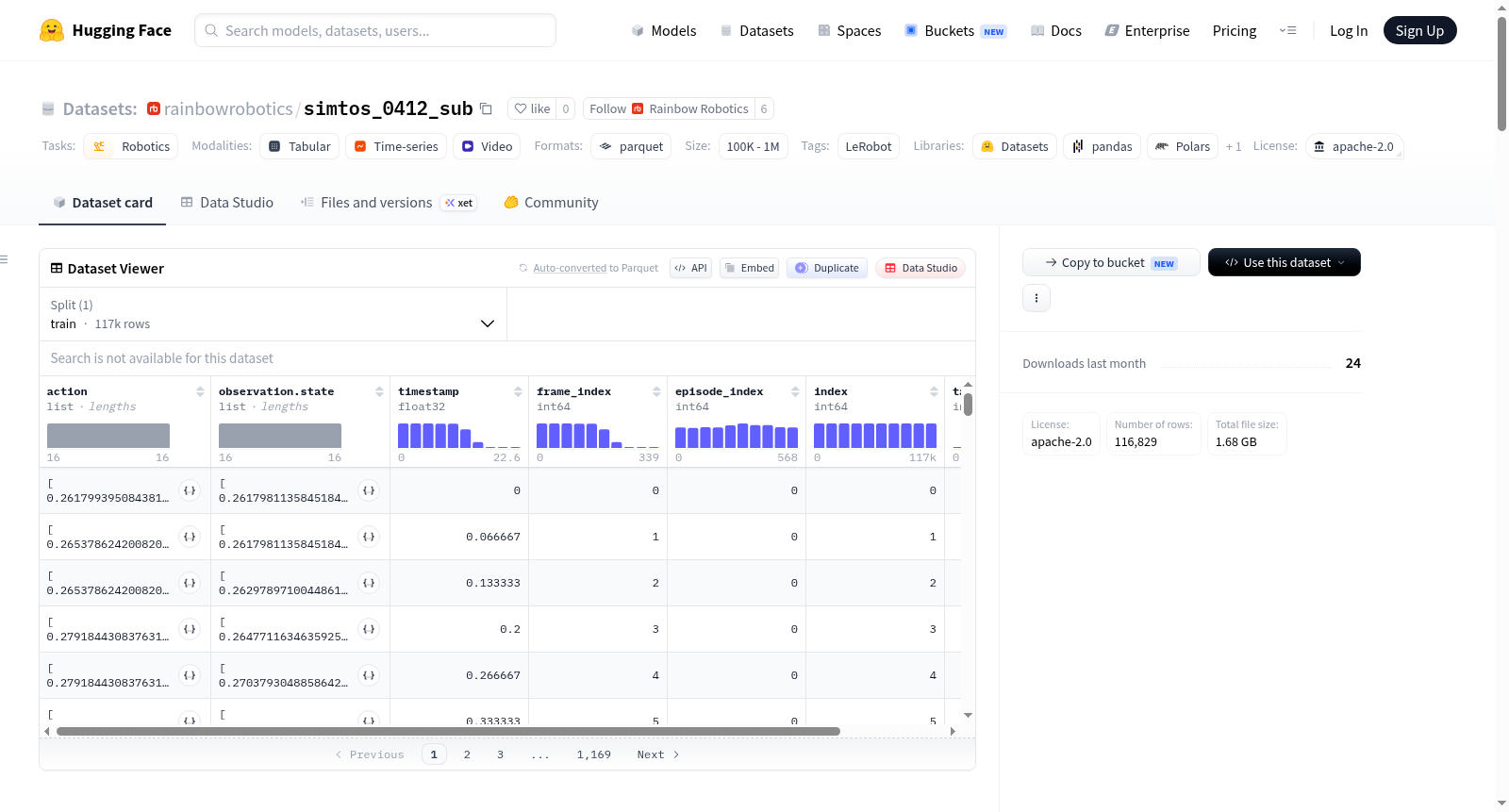Sort by the action column
The image size is (1509, 812).
click(x=200, y=391)
